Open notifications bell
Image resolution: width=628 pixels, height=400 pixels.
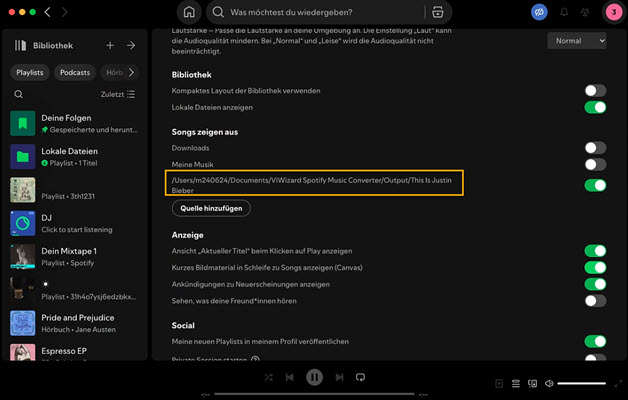point(564,12)
